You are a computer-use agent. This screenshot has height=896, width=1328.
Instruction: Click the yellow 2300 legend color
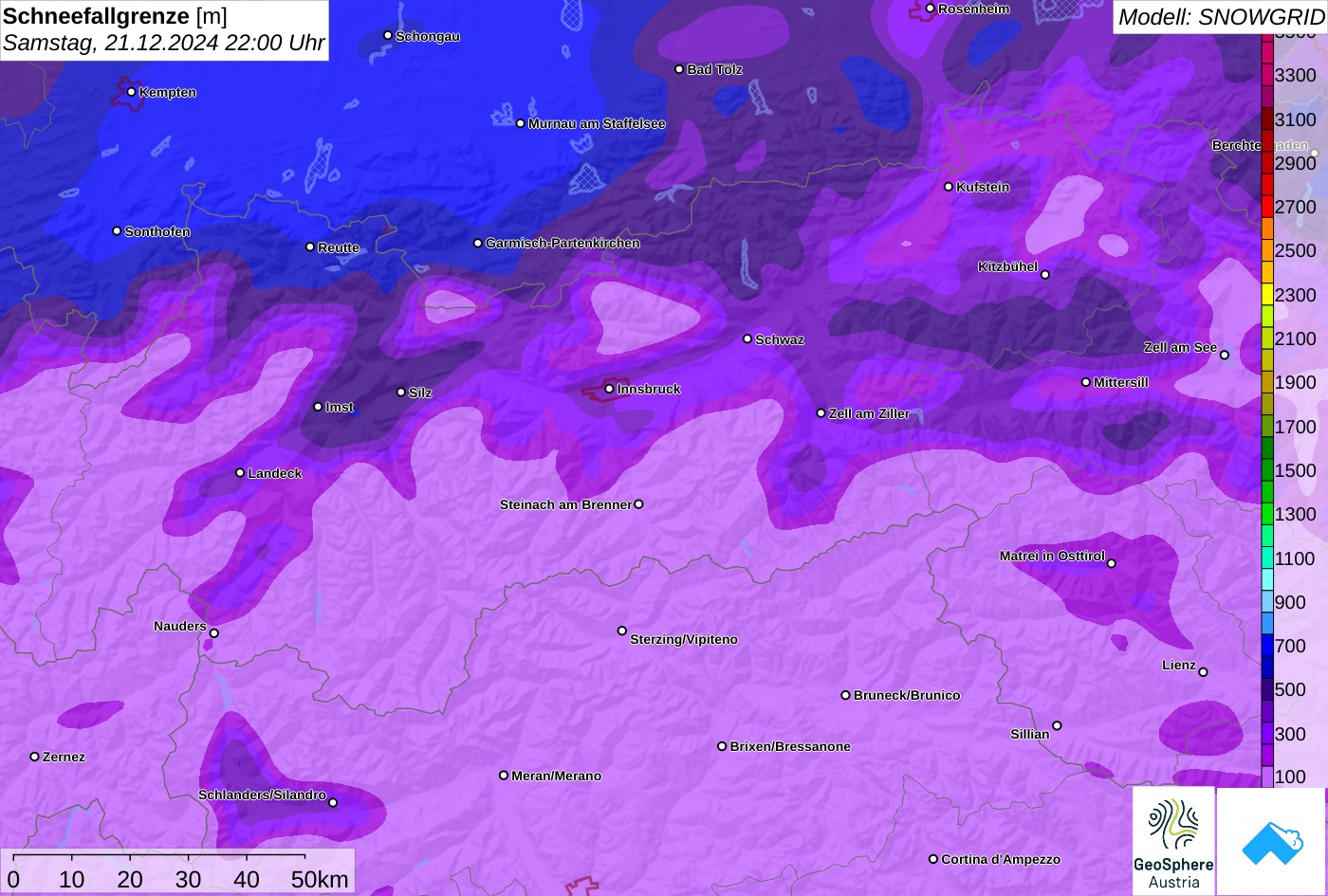[1267, 295]
